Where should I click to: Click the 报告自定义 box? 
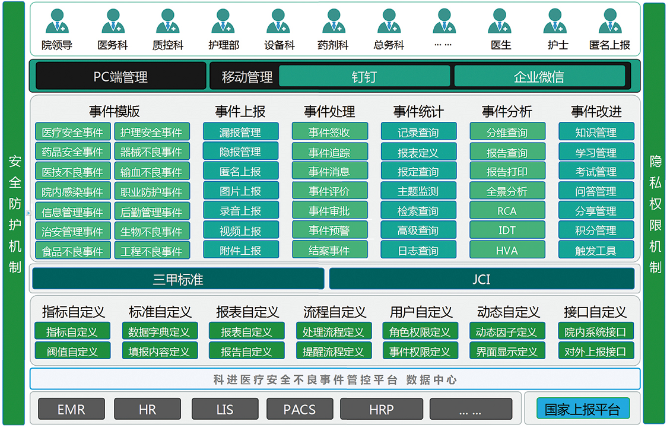click(x=247, y=351)
